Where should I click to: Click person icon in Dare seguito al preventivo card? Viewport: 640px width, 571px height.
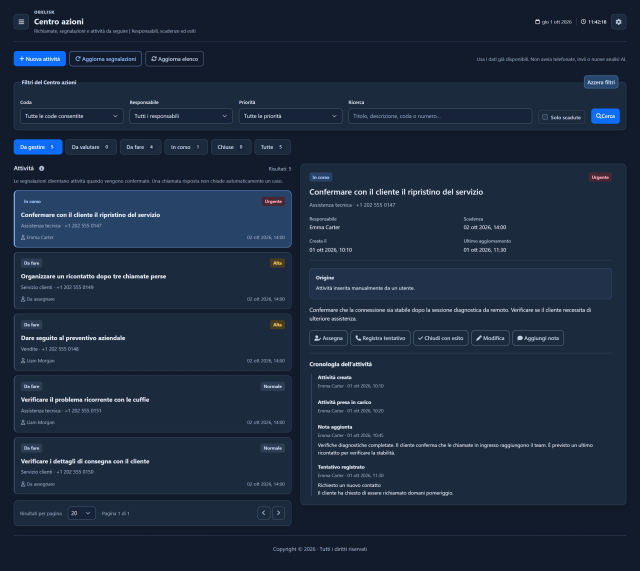pos(23,361)
